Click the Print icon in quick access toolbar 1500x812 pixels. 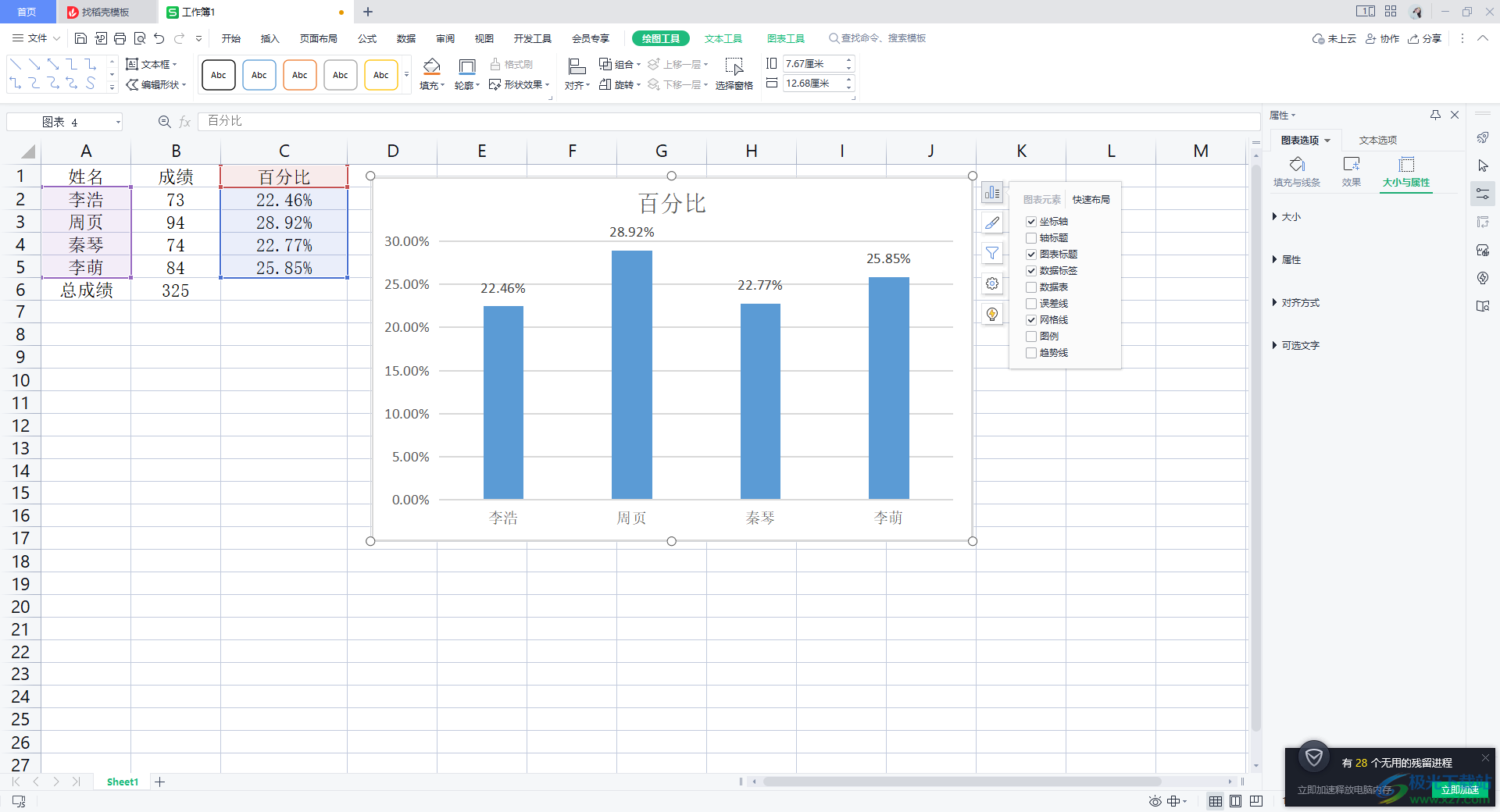tap(120, 38)
